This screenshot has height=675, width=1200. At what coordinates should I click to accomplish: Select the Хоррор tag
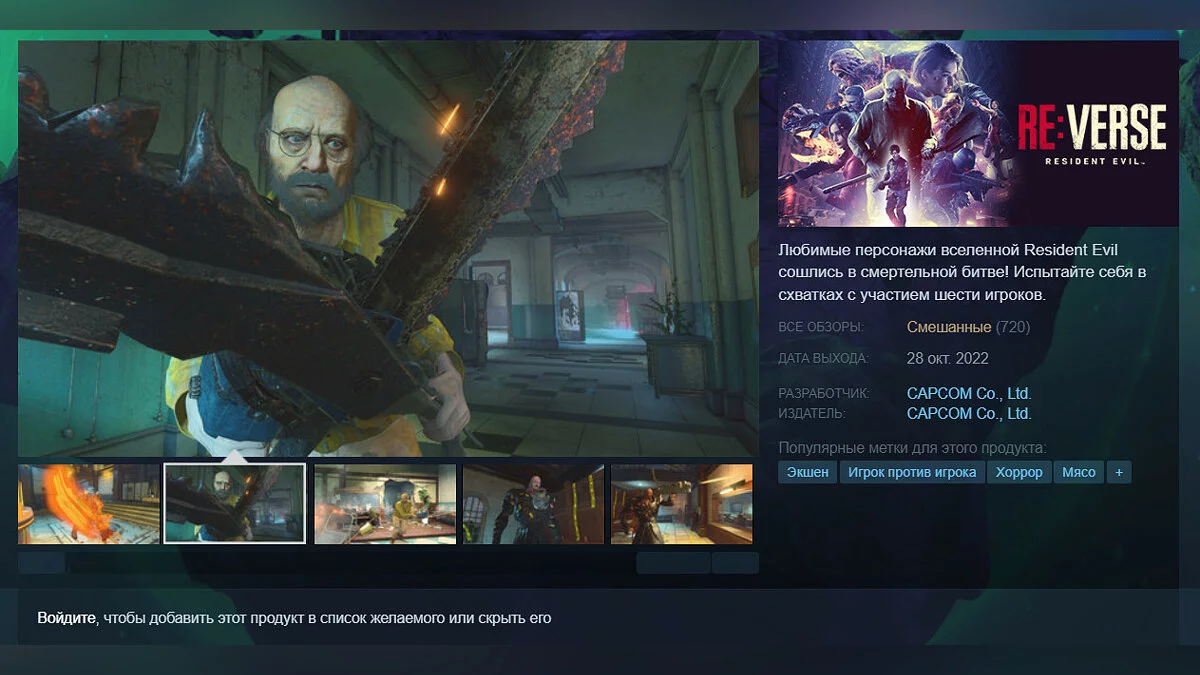tap(1019, 472)
